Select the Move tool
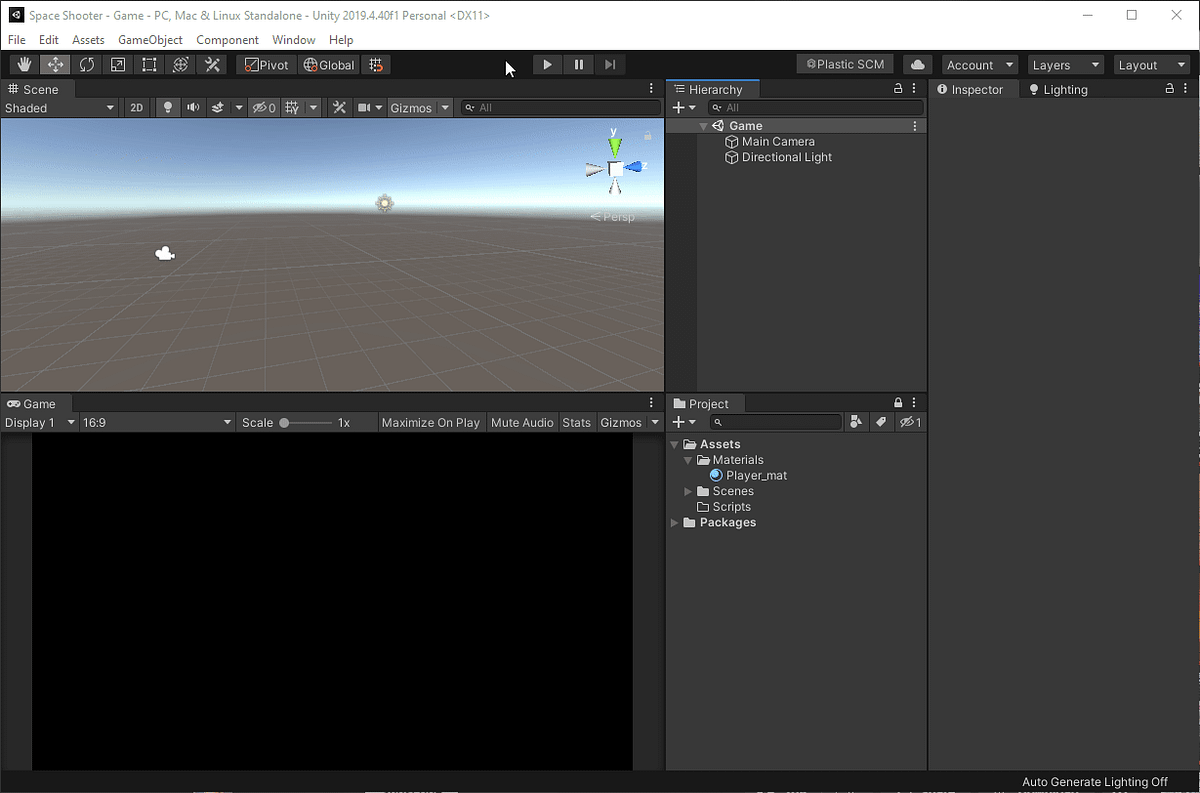 [55, 64]
